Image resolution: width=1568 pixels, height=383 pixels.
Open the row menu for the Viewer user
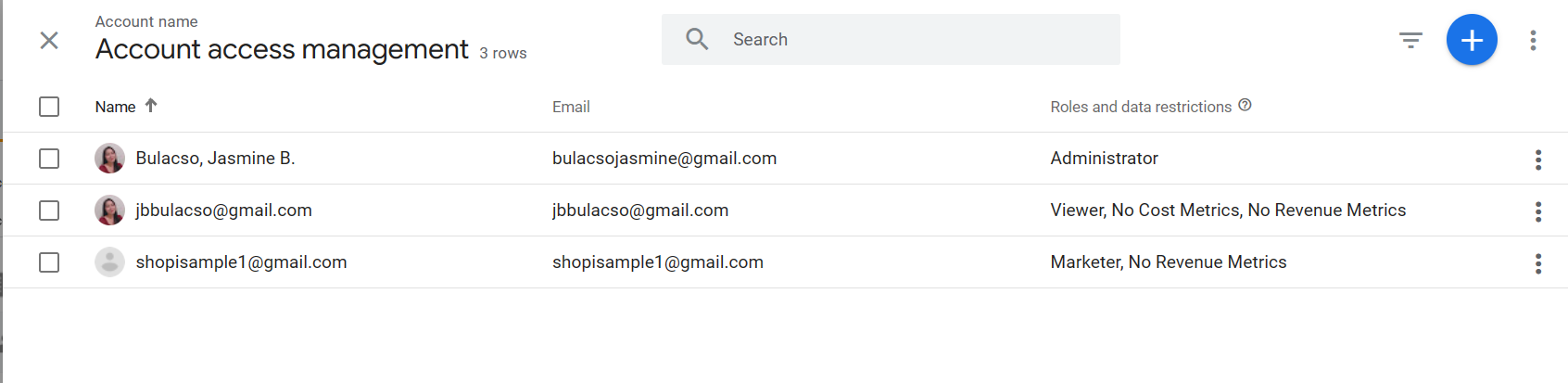tap(1537, 211)
